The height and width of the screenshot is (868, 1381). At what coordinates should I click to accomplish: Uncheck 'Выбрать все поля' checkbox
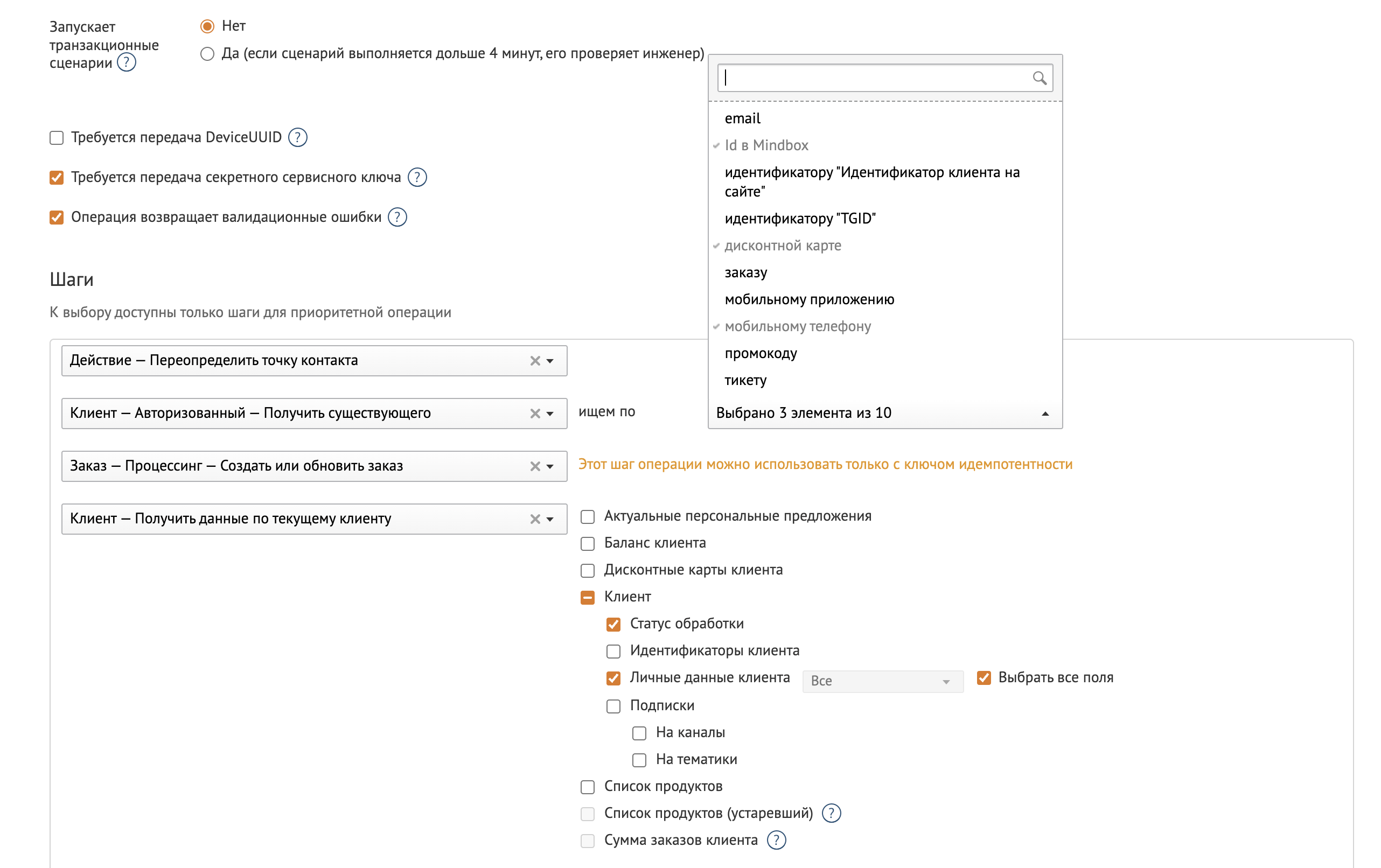point(984,678)
